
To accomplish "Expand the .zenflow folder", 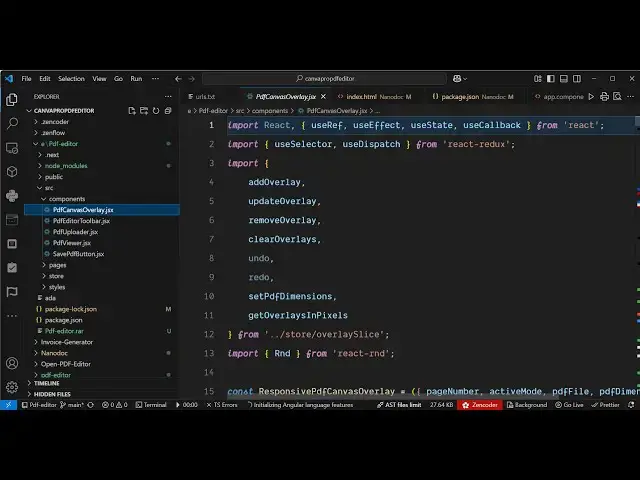I will (53, 133).
